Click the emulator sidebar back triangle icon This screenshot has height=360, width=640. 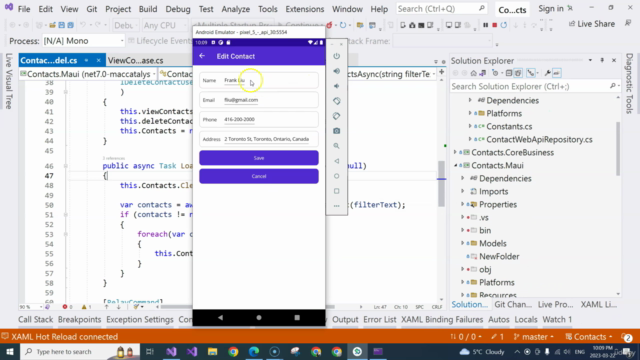[x=336, y=161]
